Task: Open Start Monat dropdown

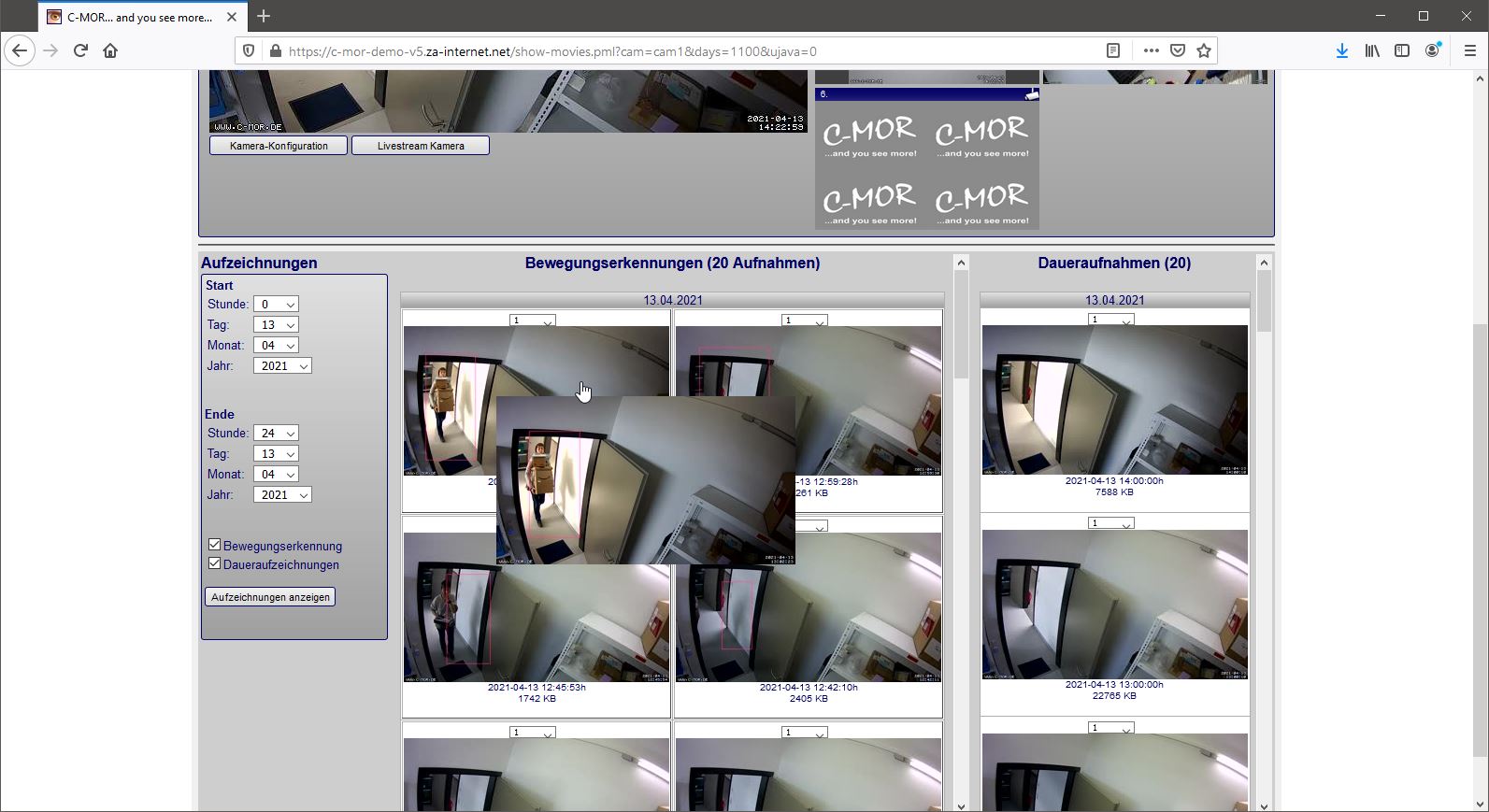Action: coord(276,346)
